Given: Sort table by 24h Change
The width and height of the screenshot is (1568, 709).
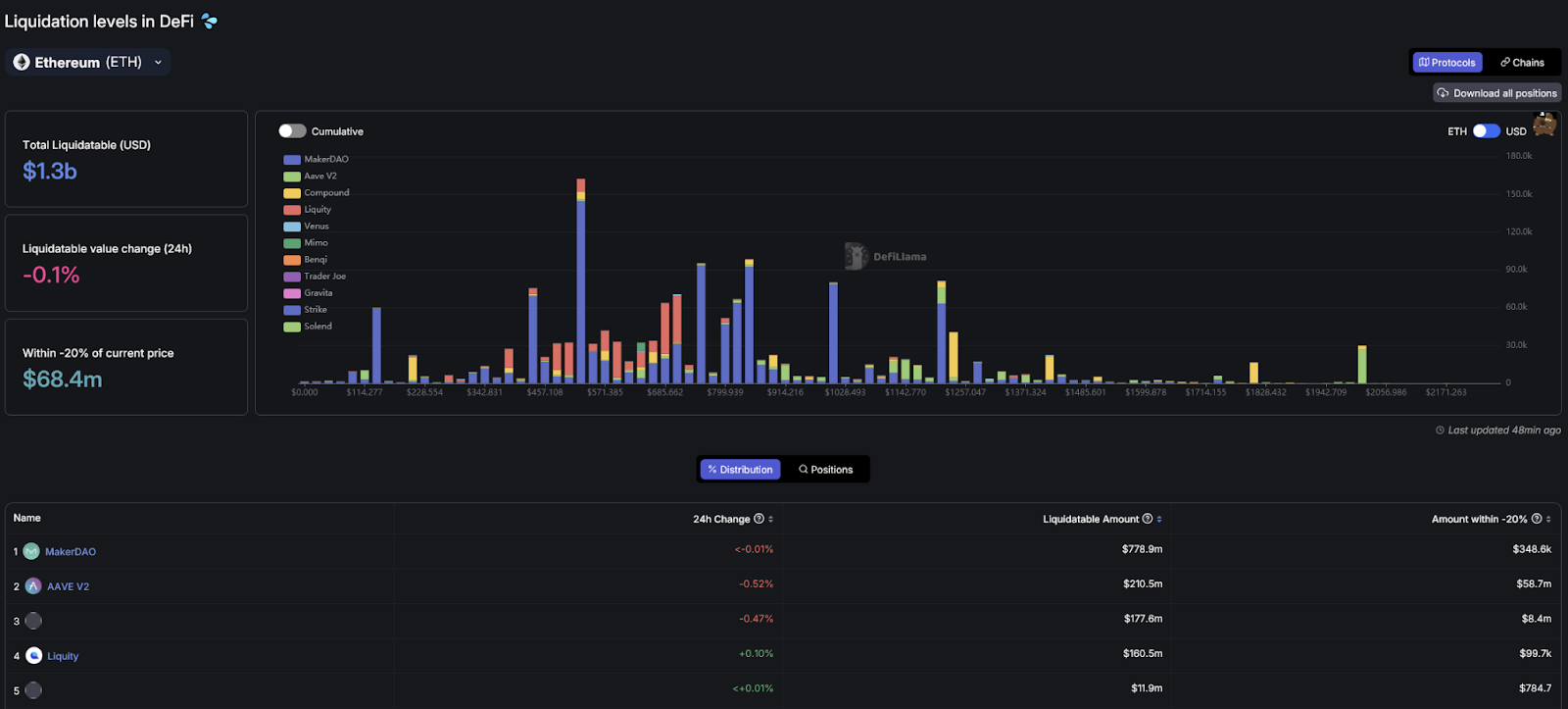Looking at the screenshot, I should point(771,519).
